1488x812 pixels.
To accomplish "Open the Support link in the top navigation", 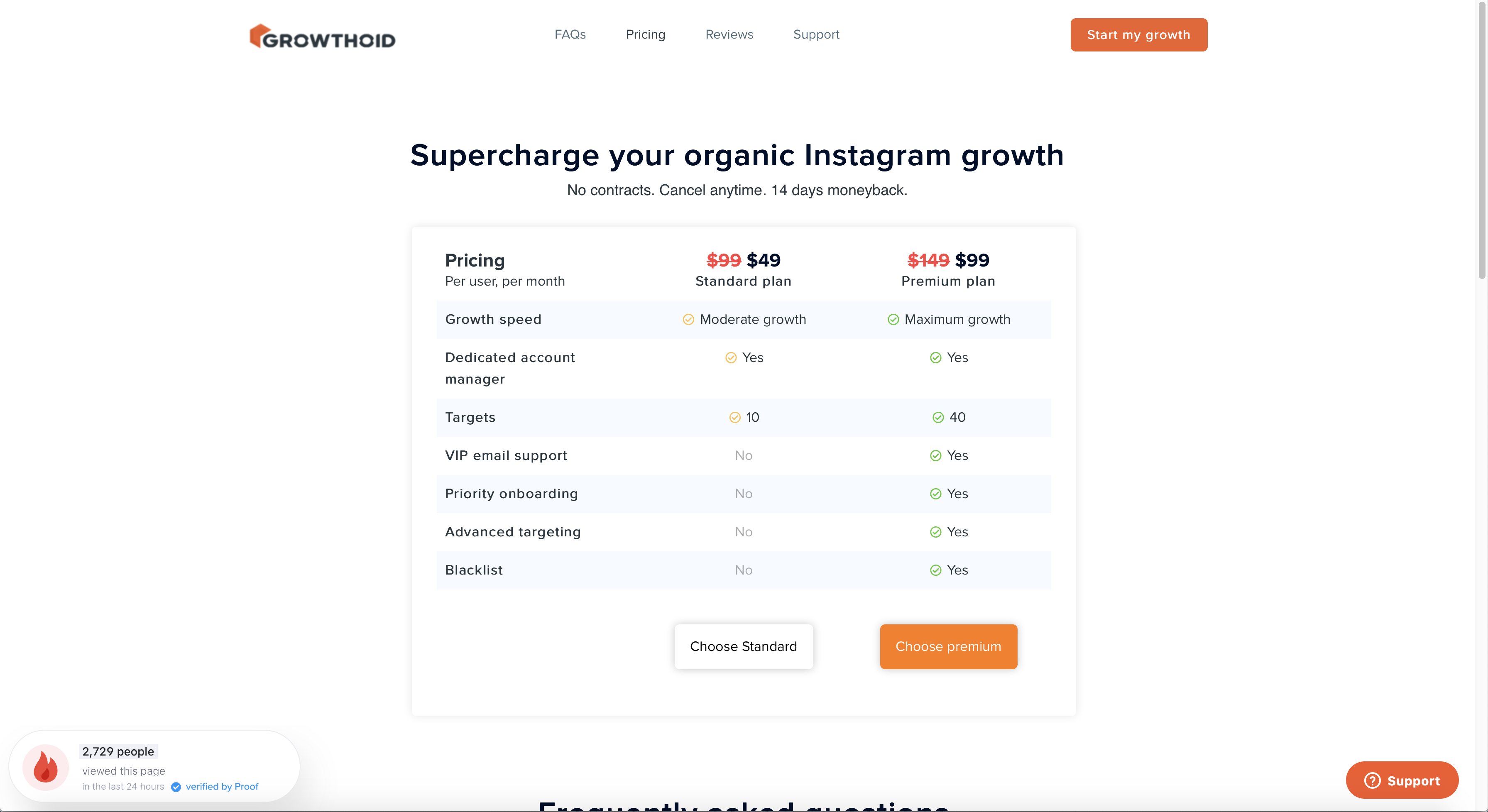I will [816, 34].
